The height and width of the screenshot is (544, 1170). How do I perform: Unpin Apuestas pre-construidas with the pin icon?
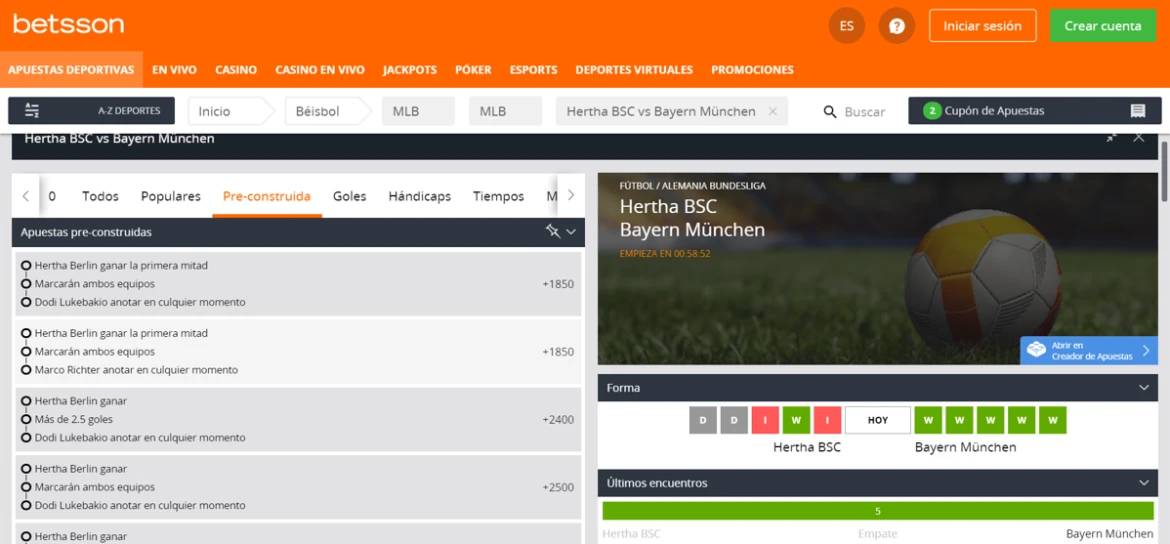click(x=552, y=232)
